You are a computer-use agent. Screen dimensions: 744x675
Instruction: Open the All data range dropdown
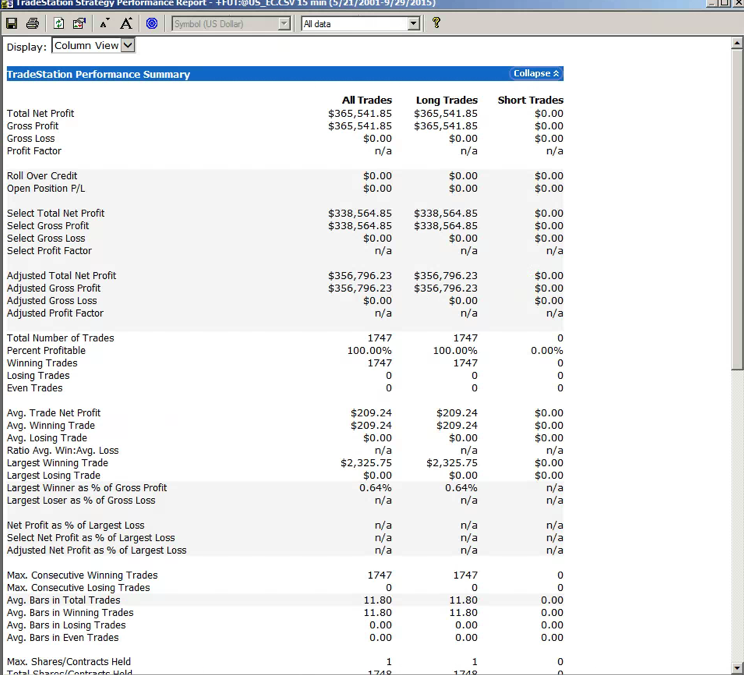click(x=414, y=24)
